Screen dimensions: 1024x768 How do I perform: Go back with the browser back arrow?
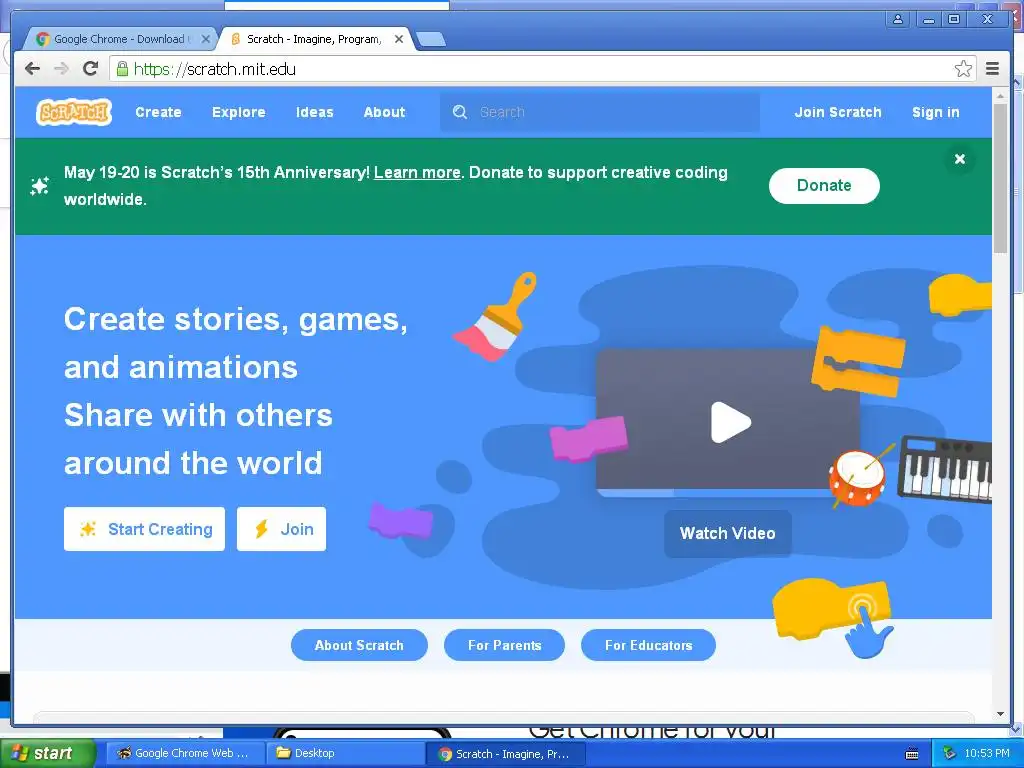point(33,69)
